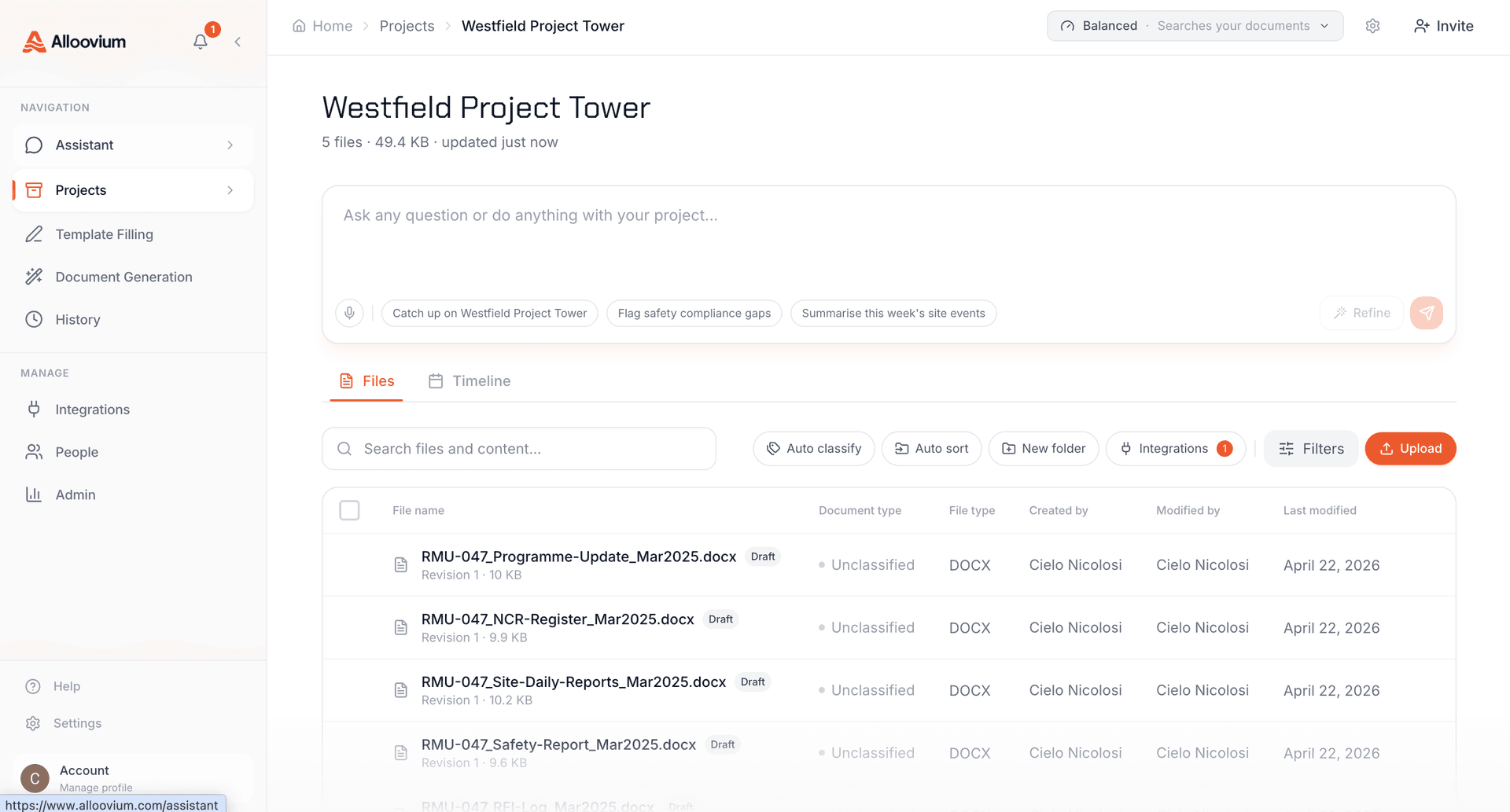1510x812 pixels.
Task: Click file icon of Programme-Update document
Action: 401,564
